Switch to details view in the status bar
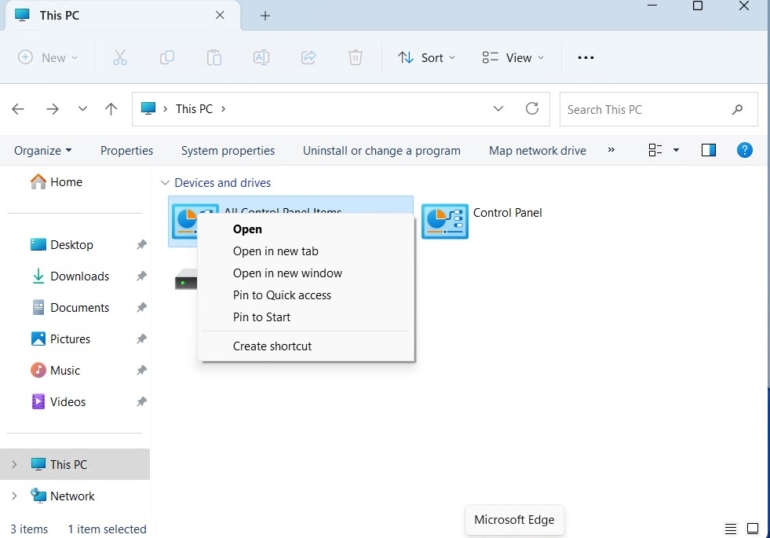 730,529
